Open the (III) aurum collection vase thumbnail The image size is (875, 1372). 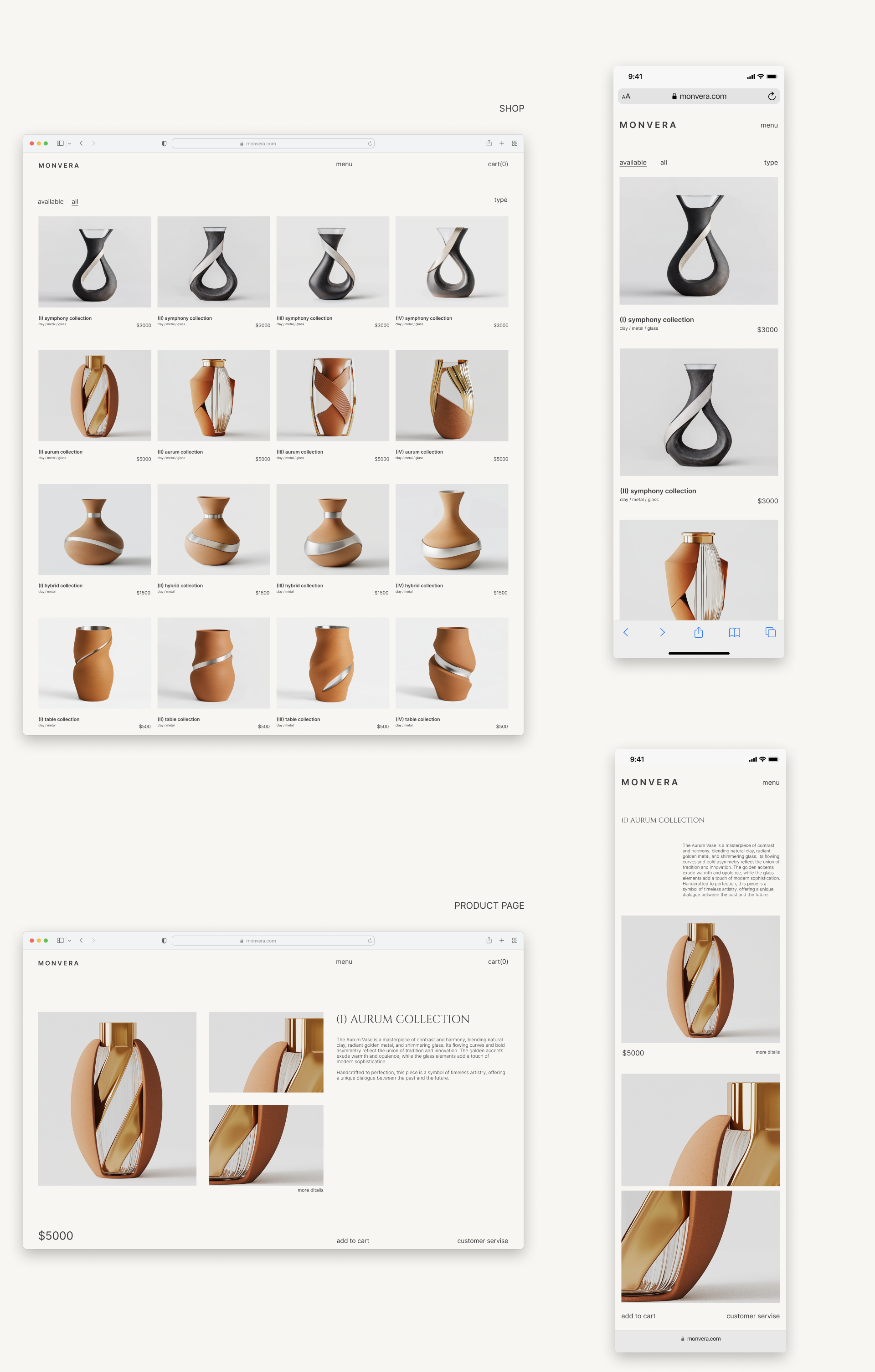click(x=333, y=395)
